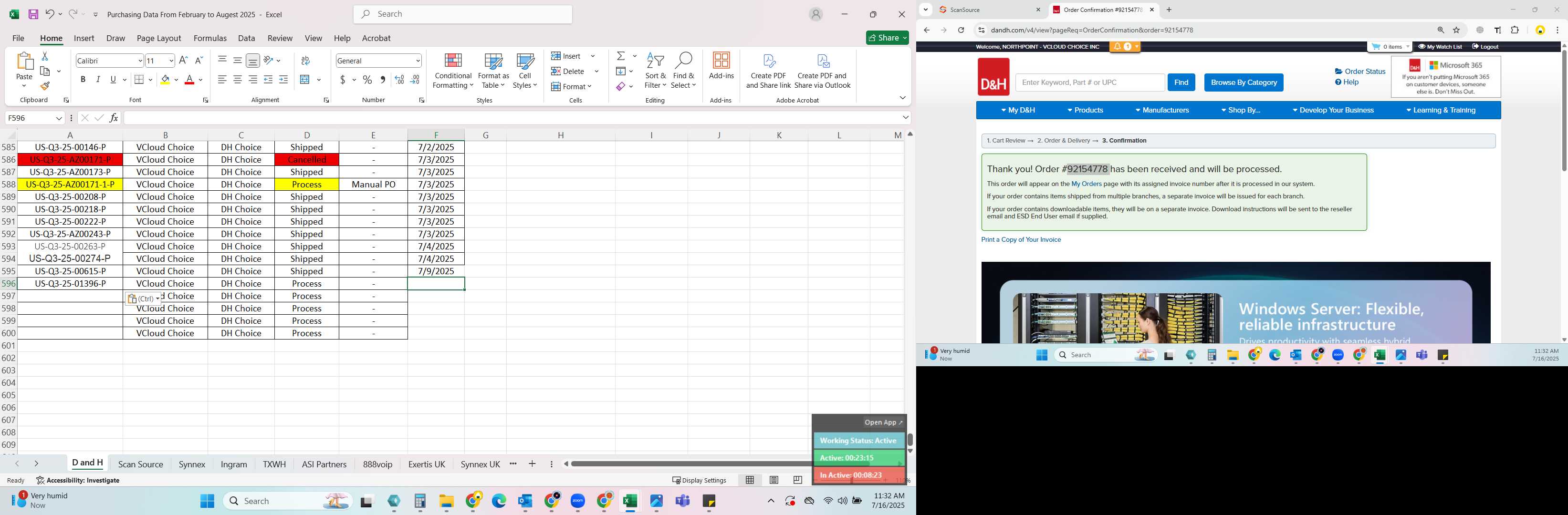Click the Excel formula bar input
Viewport: 1568px width, 515px height.
(512, 118)
